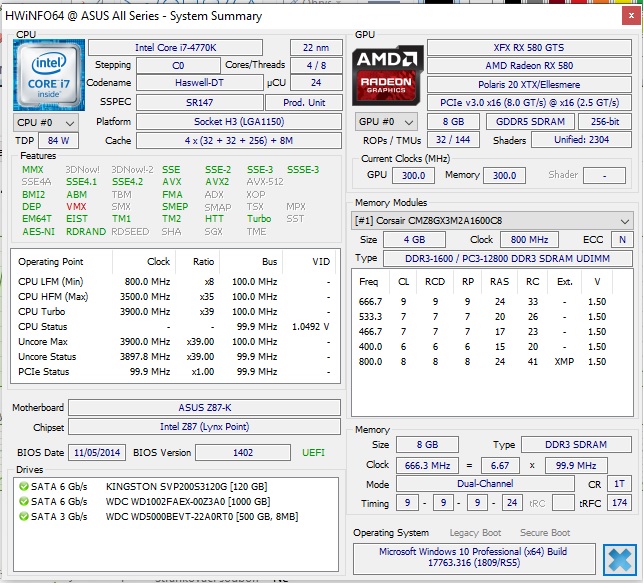Click the GDDR5 SDRAM memory type field
644x585 pixels.
tap(530, 122)
